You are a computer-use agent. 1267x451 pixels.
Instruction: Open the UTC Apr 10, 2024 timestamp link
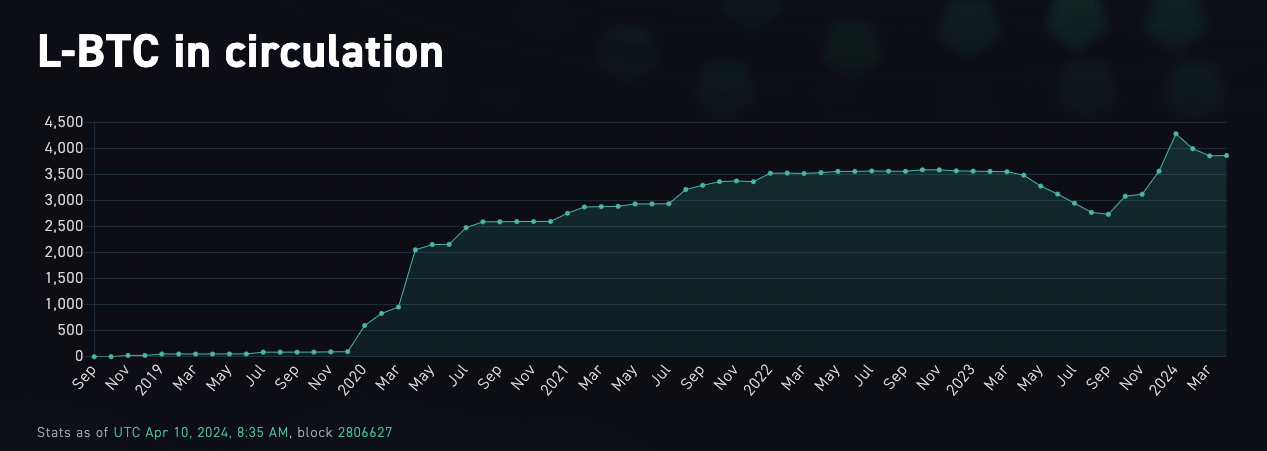[x=201, y=433]
